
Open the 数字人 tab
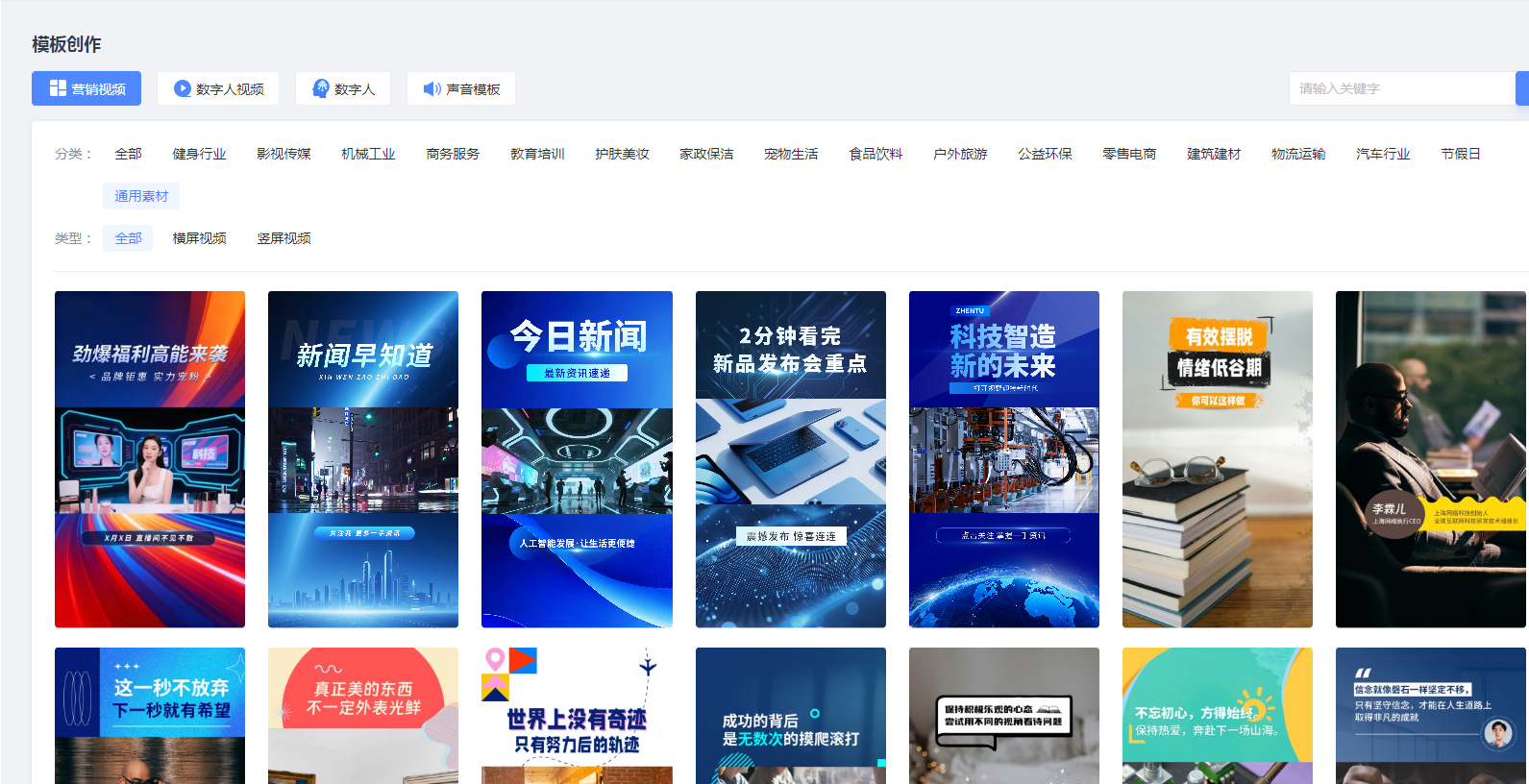(x=343, y=88)
